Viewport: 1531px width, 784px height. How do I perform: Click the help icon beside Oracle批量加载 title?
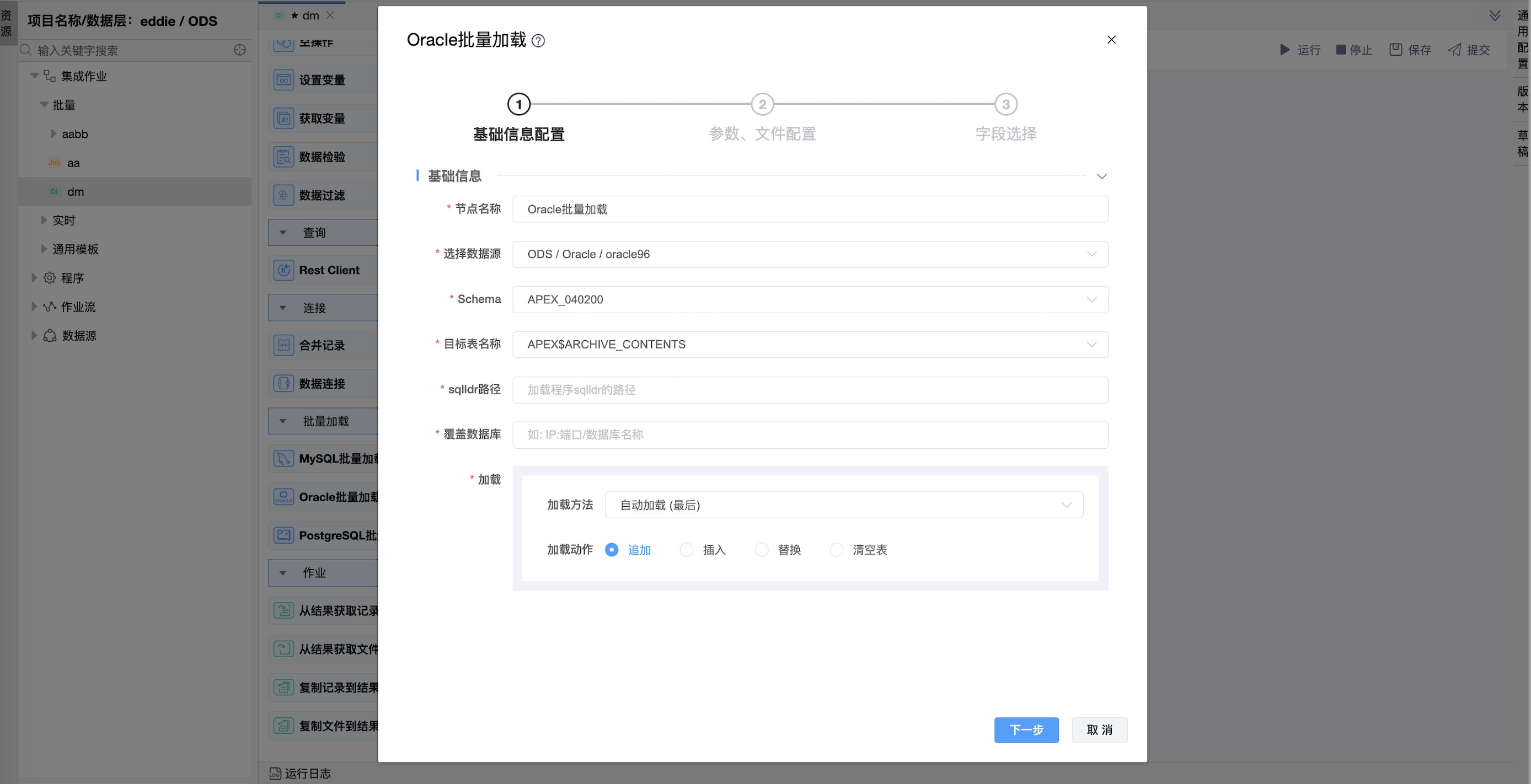(x=538, y=40)
